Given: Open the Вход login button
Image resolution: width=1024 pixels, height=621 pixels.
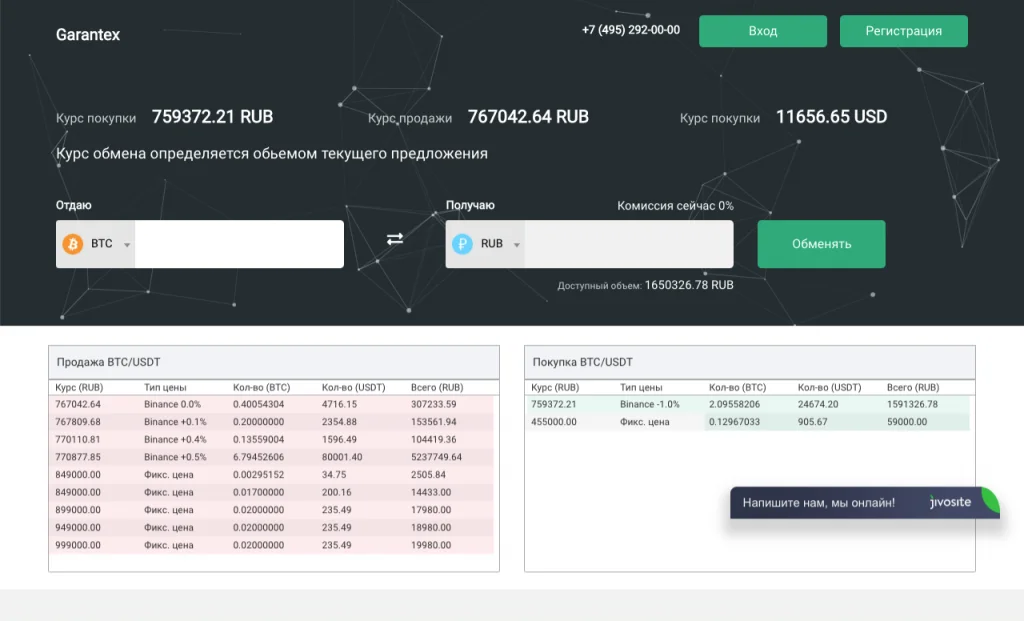Looking at the screenshot, I should click(x=763, y=31).
